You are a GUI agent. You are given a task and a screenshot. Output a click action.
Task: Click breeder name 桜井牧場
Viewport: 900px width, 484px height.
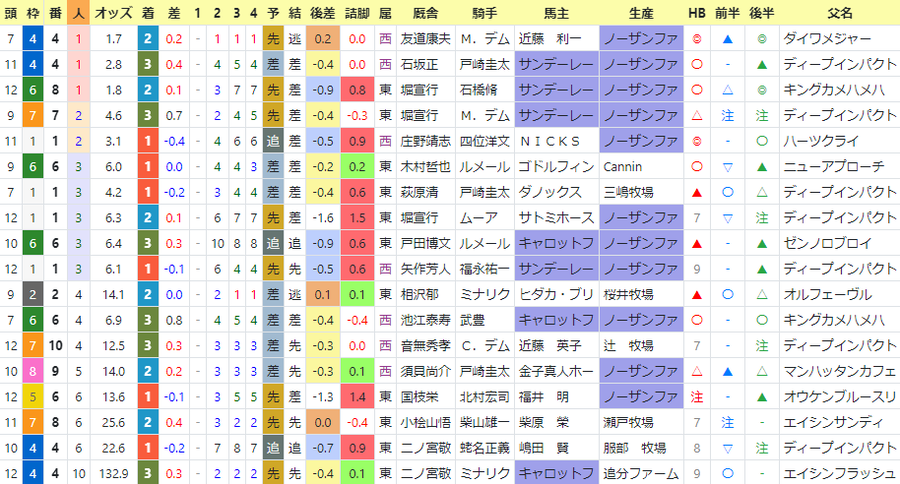[x=629, y=295]
